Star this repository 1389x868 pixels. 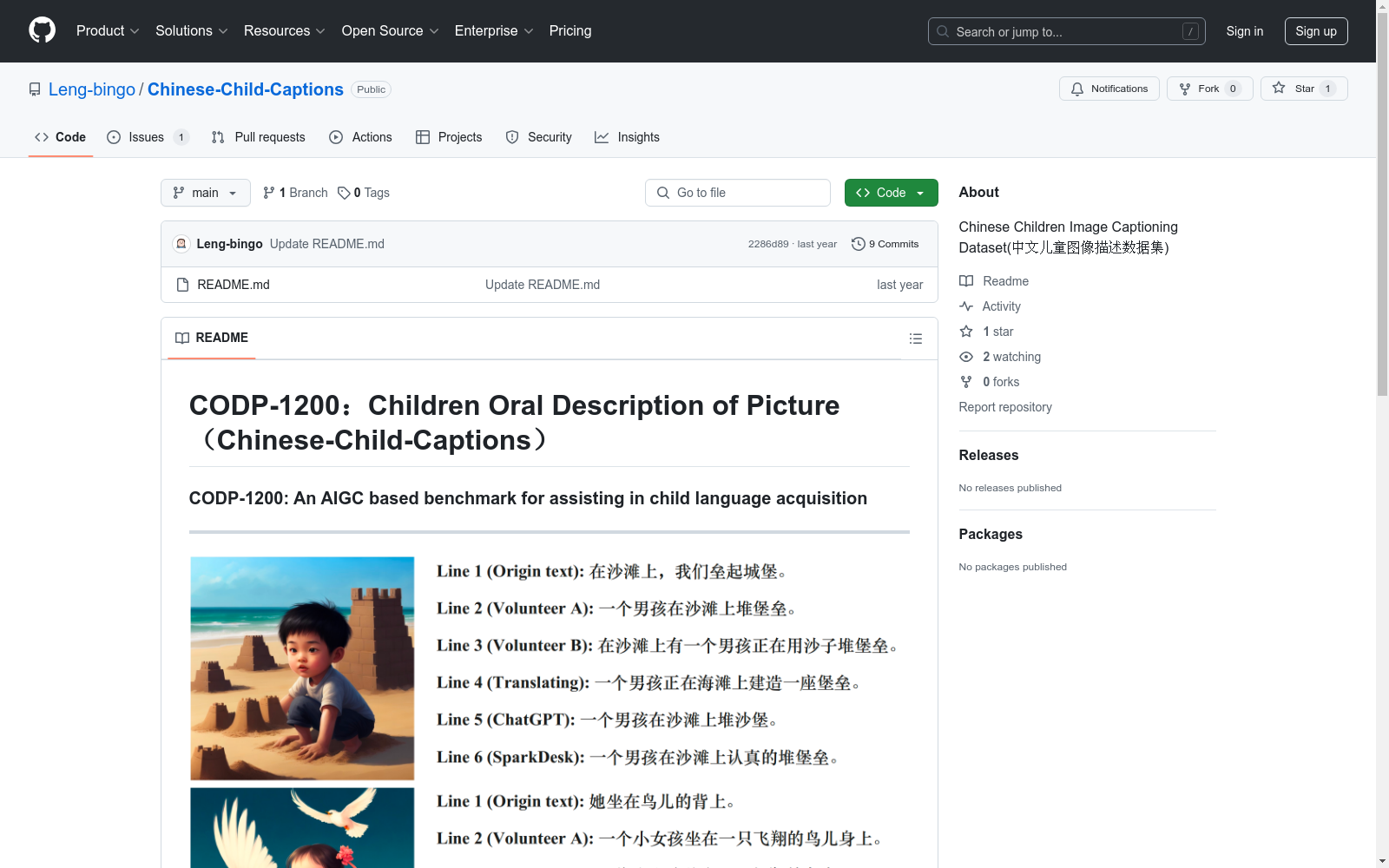point(1304,89)
